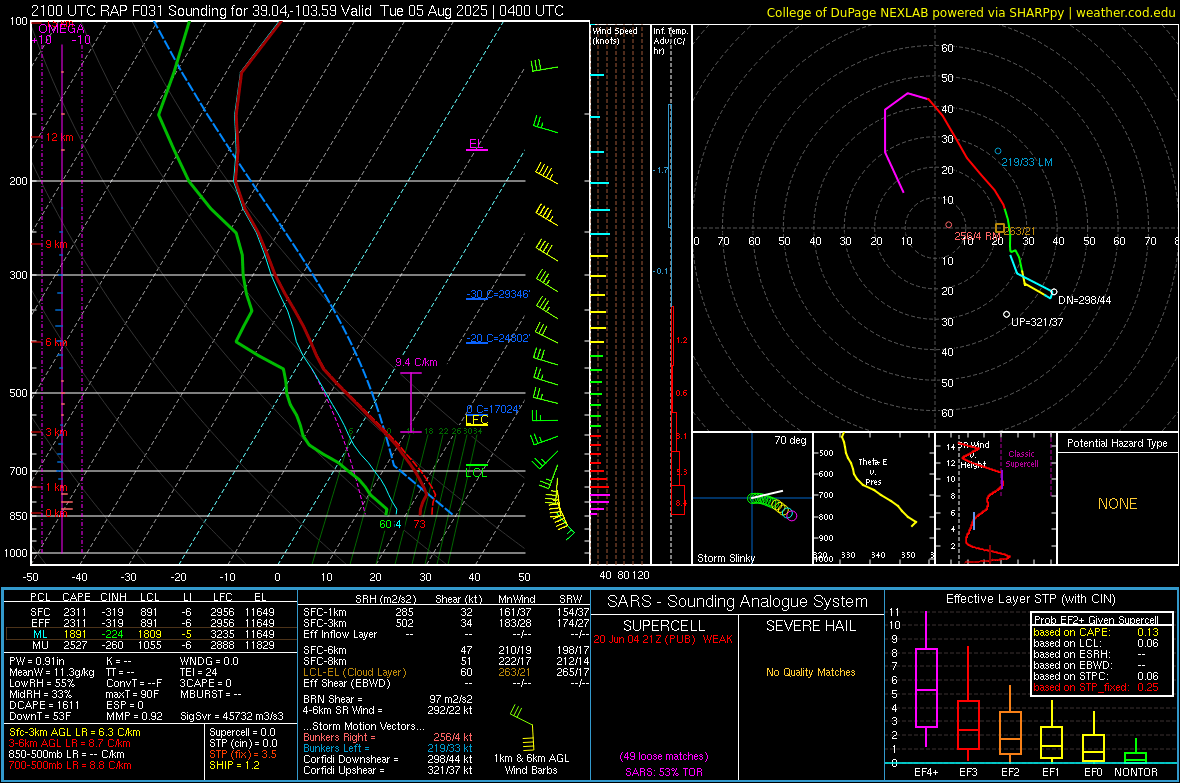Click the SARS: 53% TOR text
This screenshot has height=783, width=1180.
[x=664, y=772]
